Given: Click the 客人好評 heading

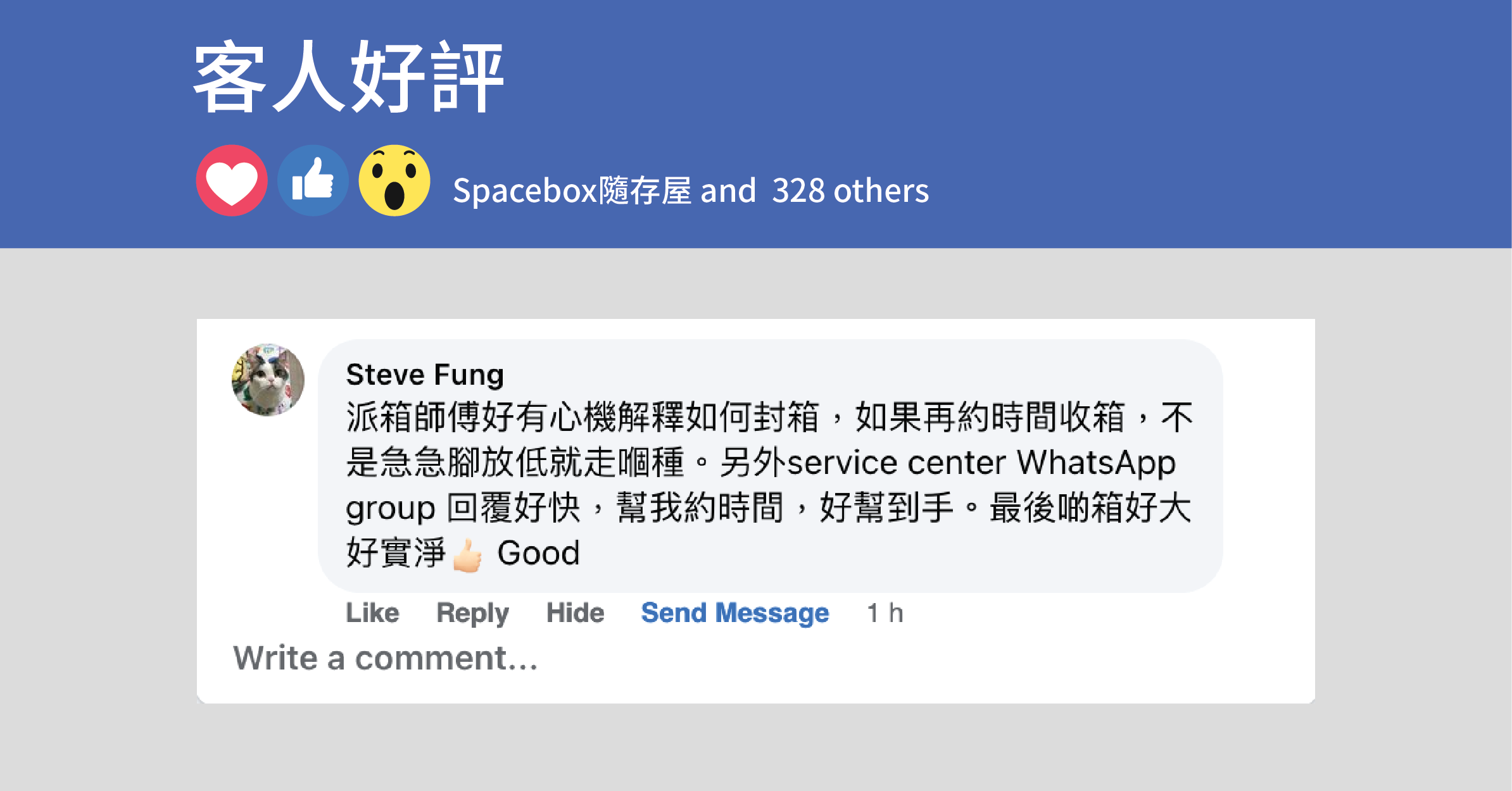Looking at the screenshot, I should (x=348, y=77).
